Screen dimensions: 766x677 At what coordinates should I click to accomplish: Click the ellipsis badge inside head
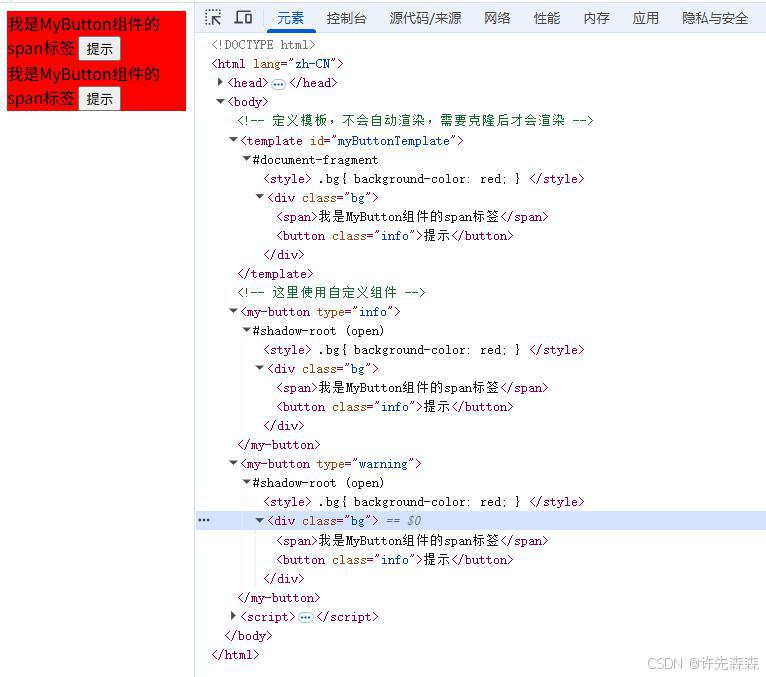pyautogui.click(x=278, y=84)
